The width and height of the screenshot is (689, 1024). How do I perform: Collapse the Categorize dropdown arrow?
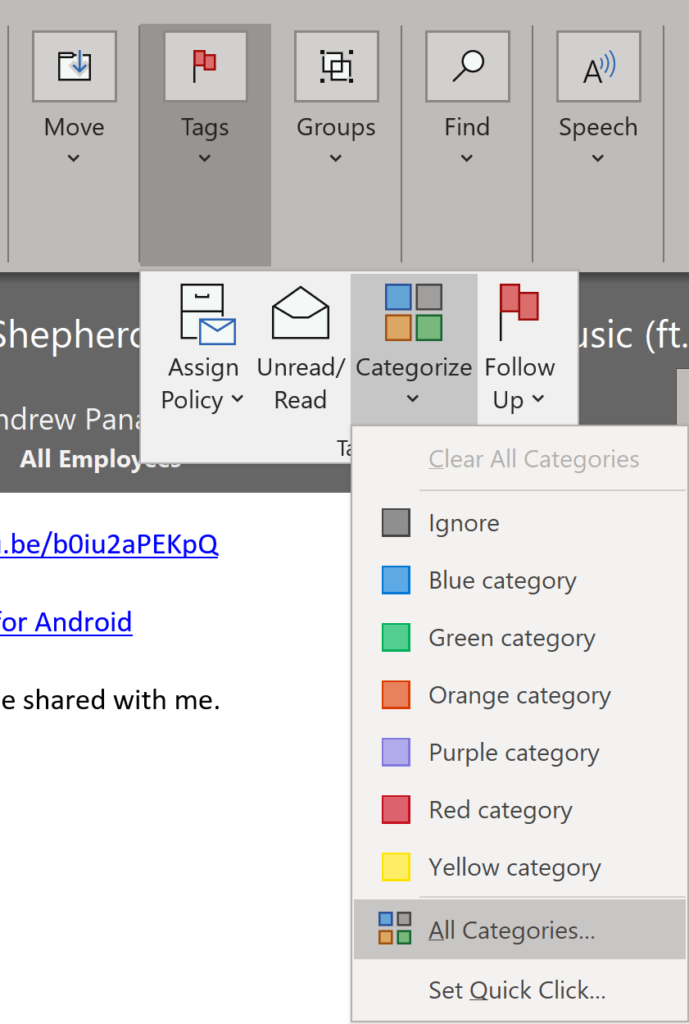[413, 399]
